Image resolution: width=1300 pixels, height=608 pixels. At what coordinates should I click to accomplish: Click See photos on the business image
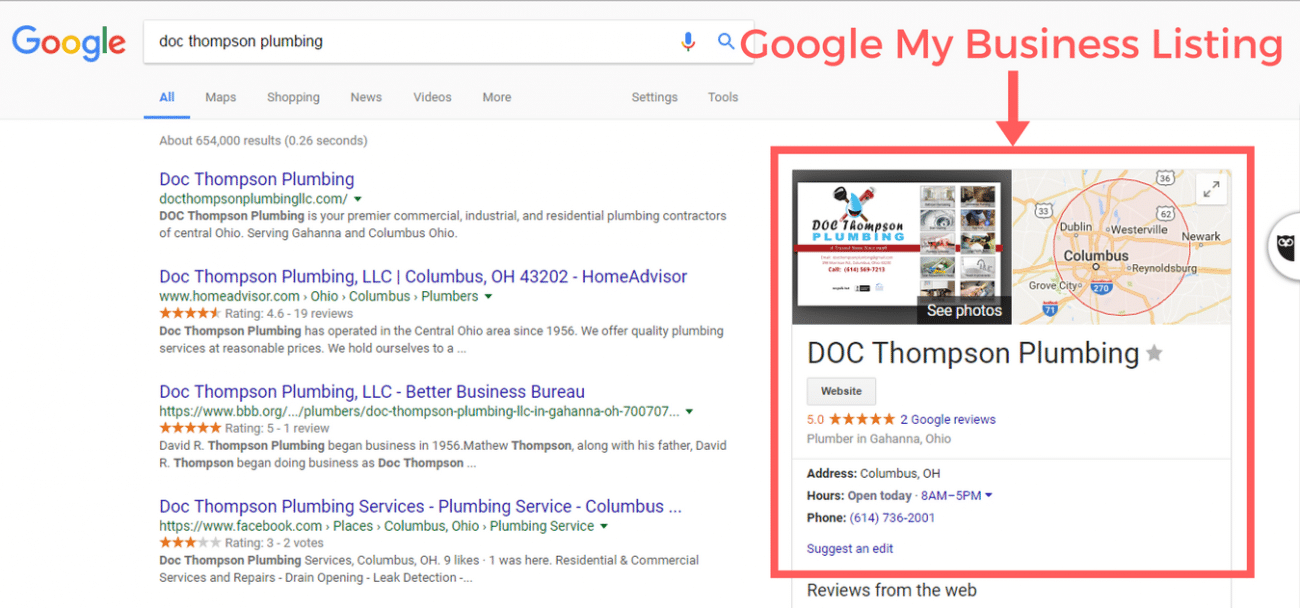[964, 310]
